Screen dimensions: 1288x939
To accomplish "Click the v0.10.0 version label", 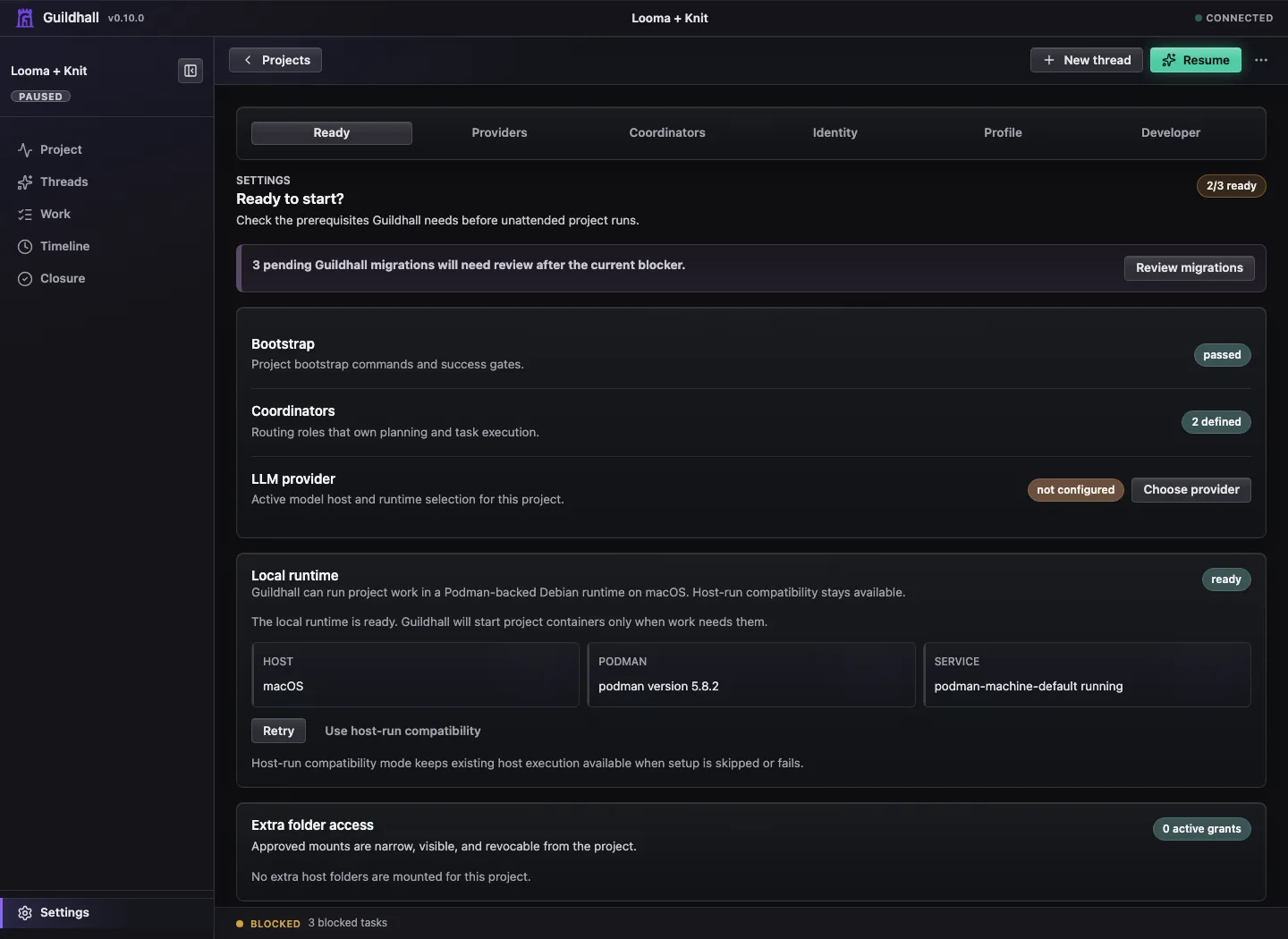I will click(126, 18).
